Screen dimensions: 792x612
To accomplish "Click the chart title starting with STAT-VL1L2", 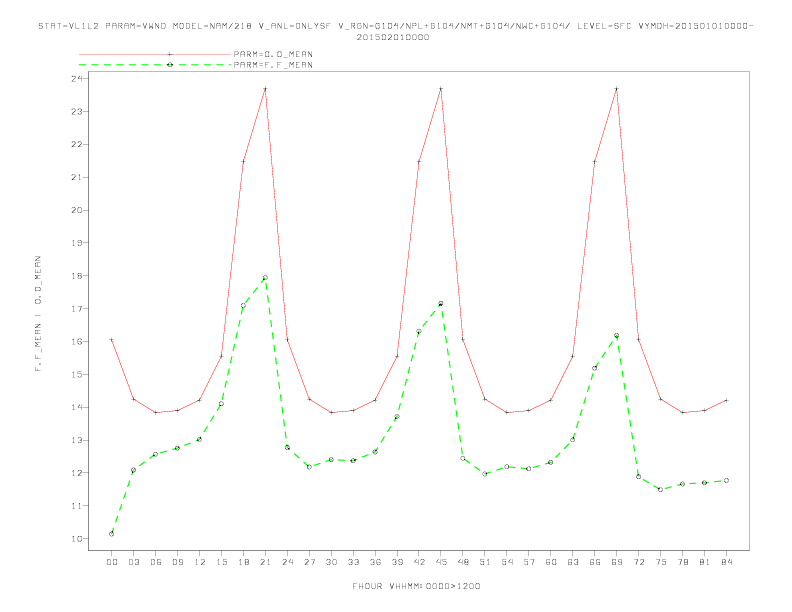I will [x=395, y=31].
